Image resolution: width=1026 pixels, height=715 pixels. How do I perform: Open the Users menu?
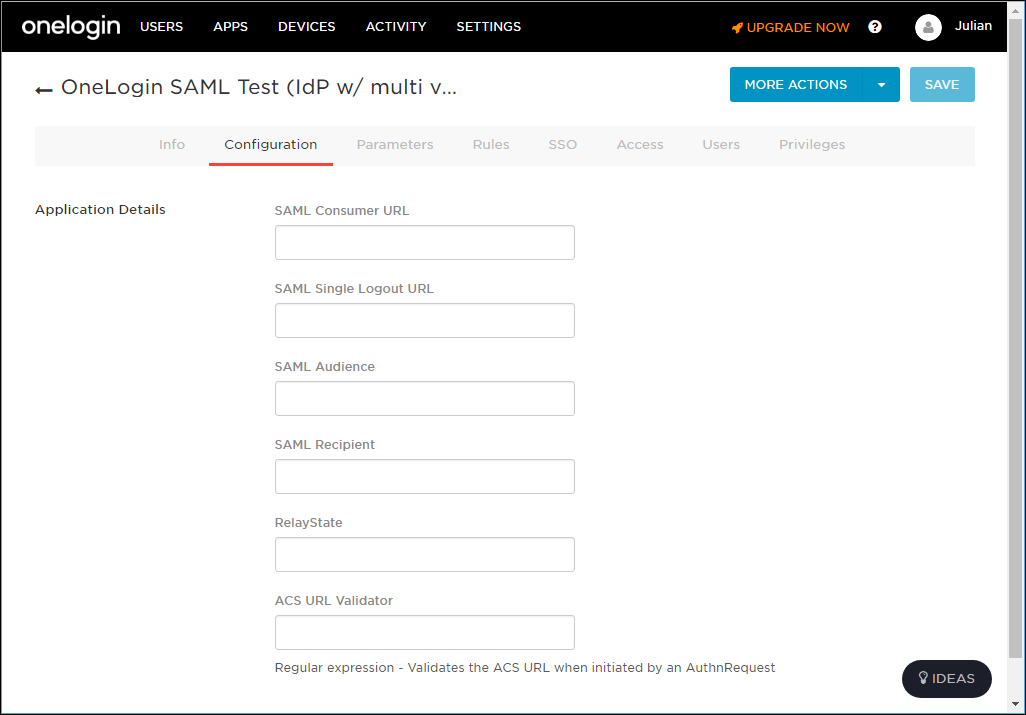coord(162,27)
